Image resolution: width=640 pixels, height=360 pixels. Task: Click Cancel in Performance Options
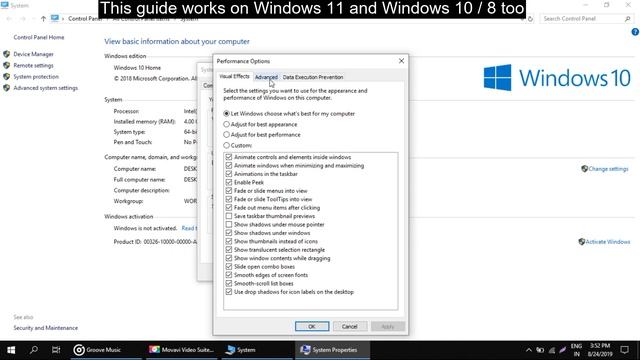click(350, 326)
